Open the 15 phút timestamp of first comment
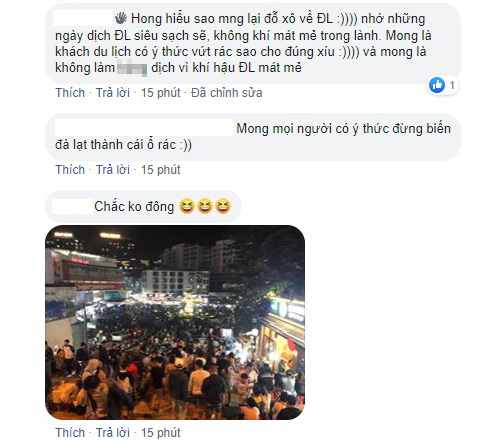The height and width of the screenshot is (442, 488). pos(160,93)
